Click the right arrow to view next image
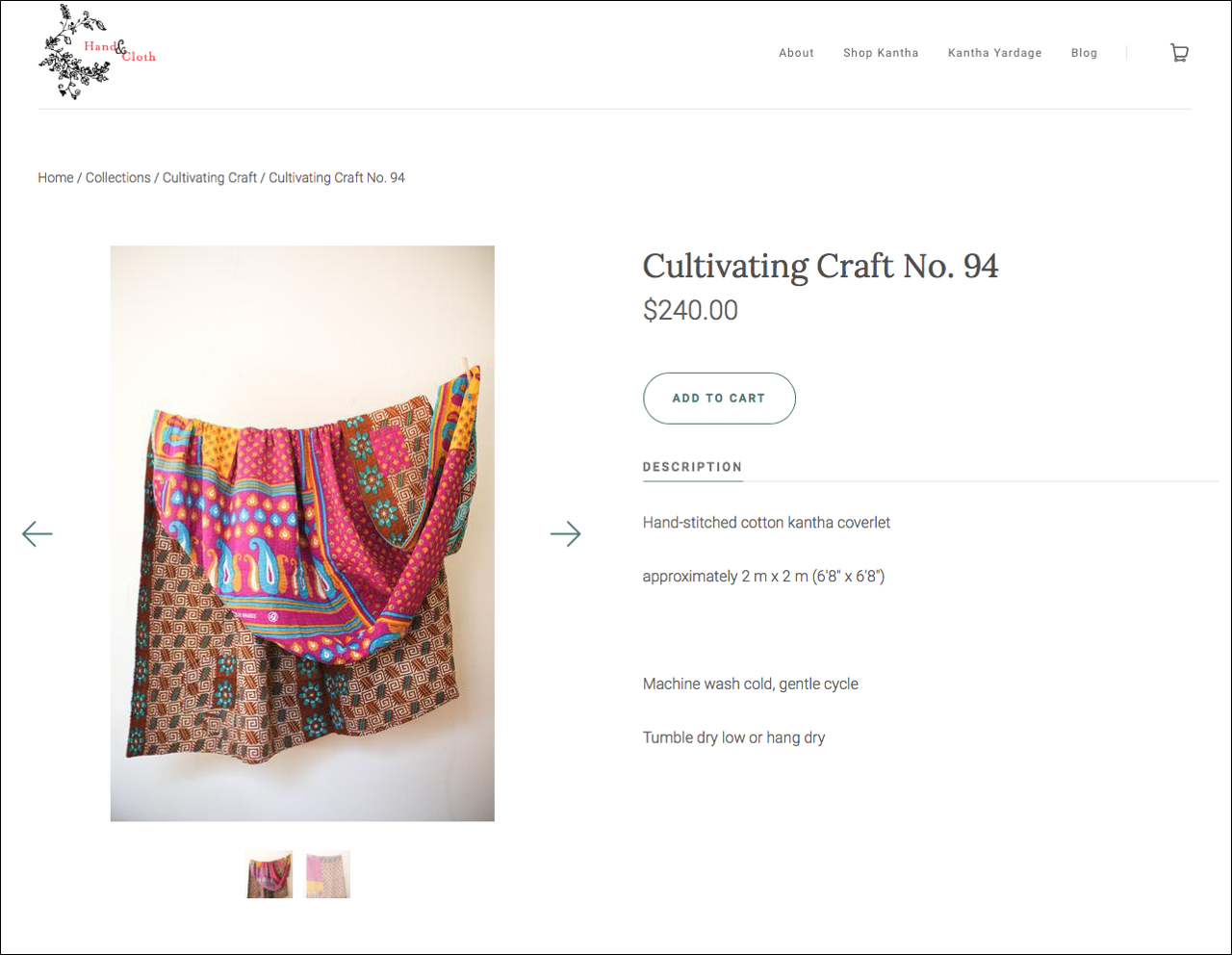Screen dimensions: 1232x955 [x=566, y=533]
